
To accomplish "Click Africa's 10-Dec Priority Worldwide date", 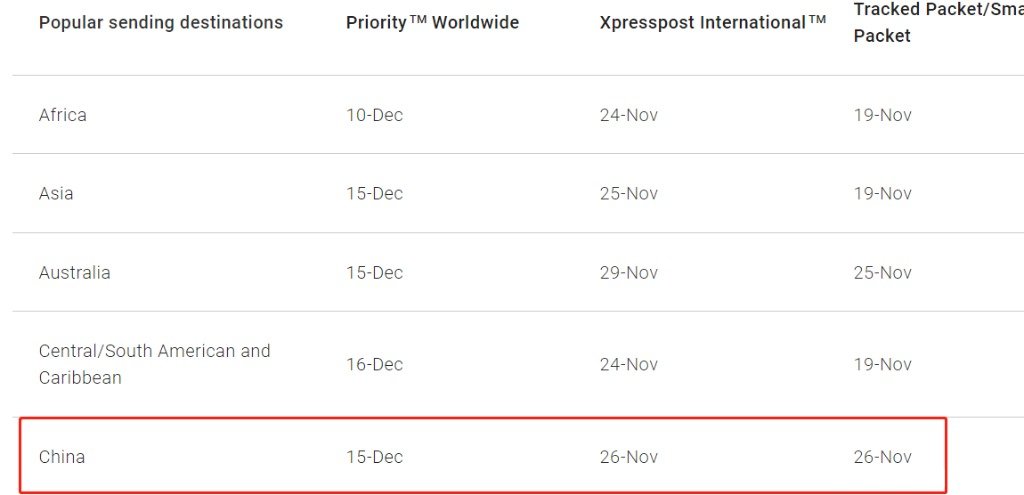I will (375, 115).
